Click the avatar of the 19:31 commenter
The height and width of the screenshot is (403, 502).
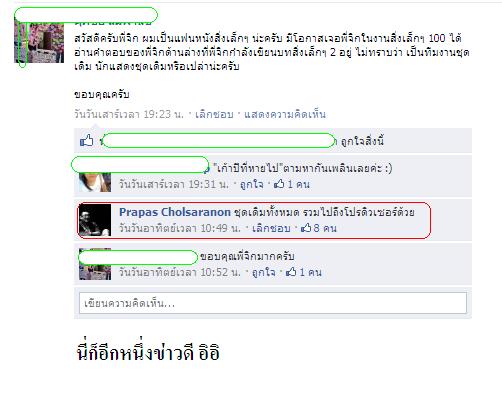tap(95, 182)
